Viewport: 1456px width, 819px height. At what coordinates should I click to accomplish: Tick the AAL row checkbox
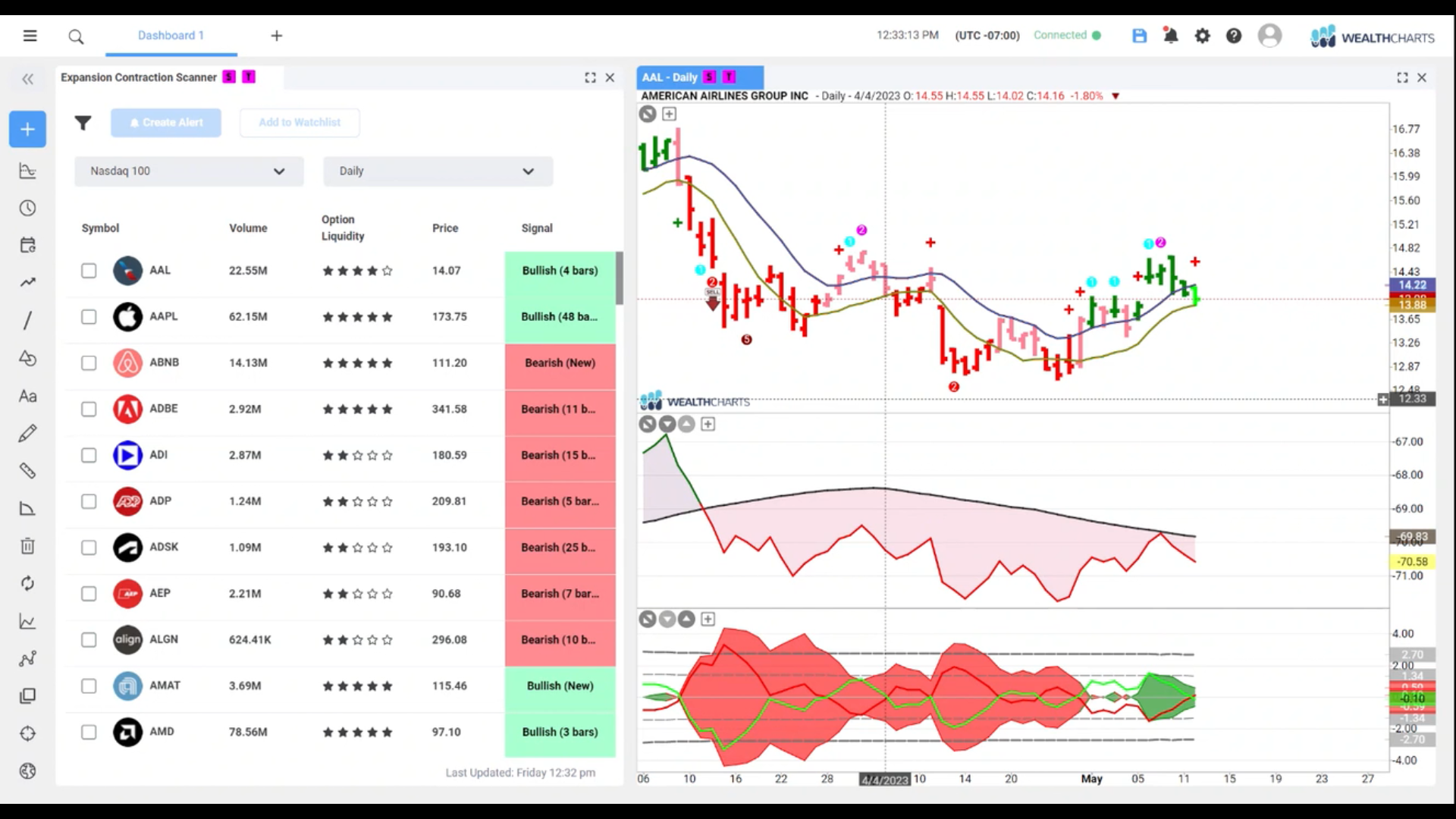point(89,271)
